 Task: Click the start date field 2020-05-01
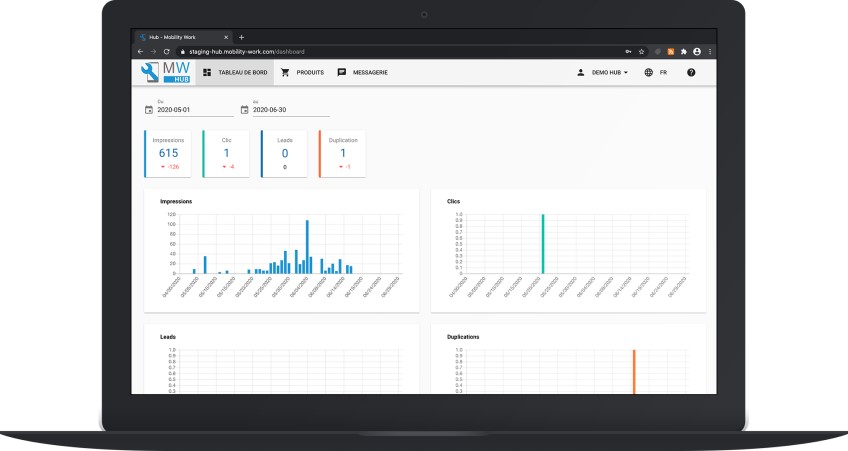[195, 110]
